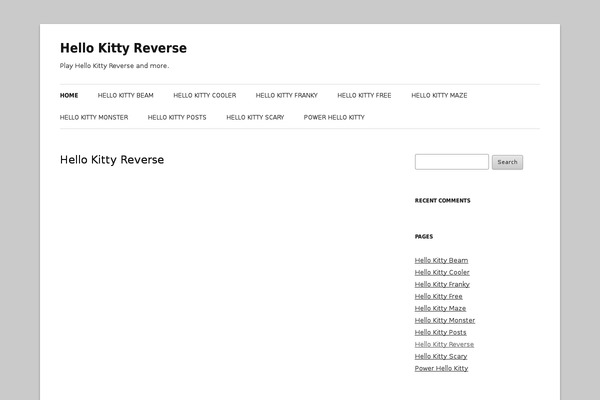
Task: Open Power Hello Kitty link under Pages
Action: point(441,368)
